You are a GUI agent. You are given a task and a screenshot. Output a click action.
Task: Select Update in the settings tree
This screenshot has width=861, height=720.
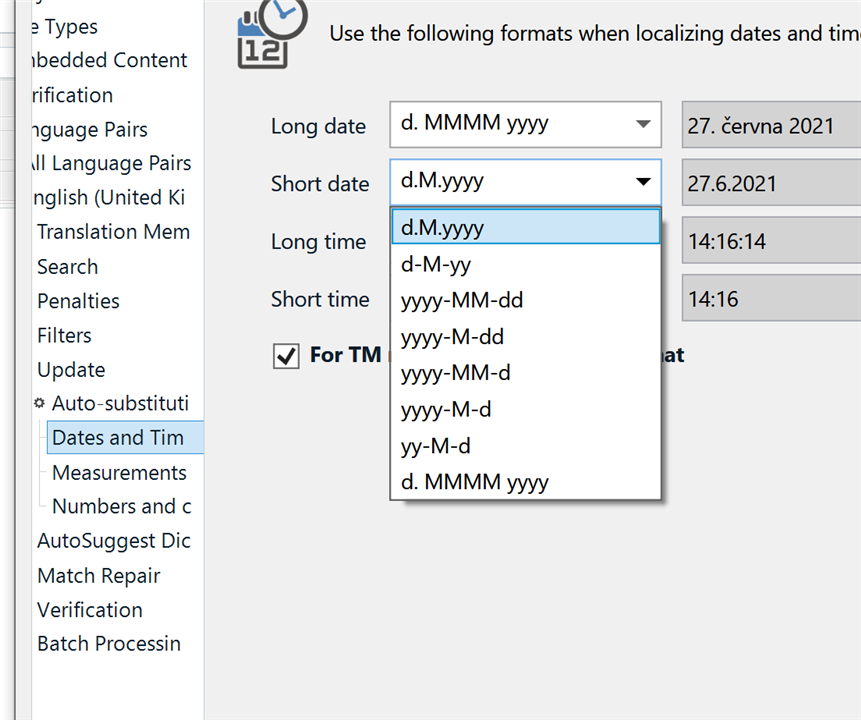(x=70, y=369)
